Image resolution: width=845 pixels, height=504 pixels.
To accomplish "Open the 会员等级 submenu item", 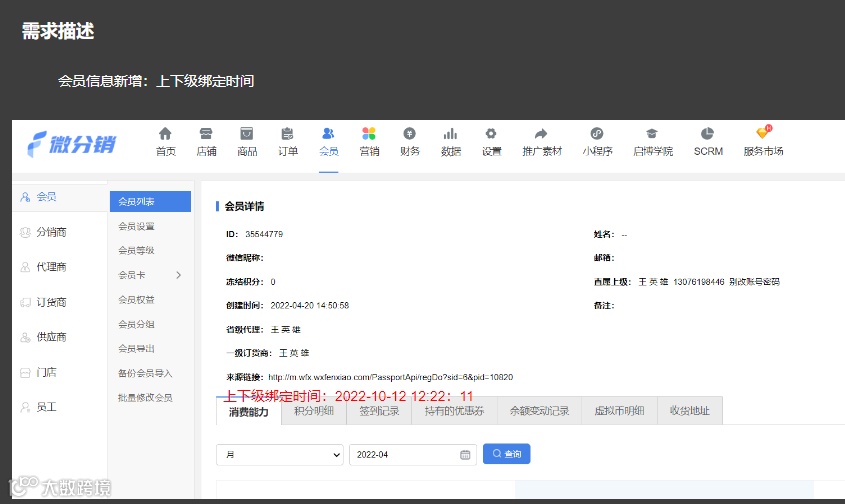I will tap(136, 251).
